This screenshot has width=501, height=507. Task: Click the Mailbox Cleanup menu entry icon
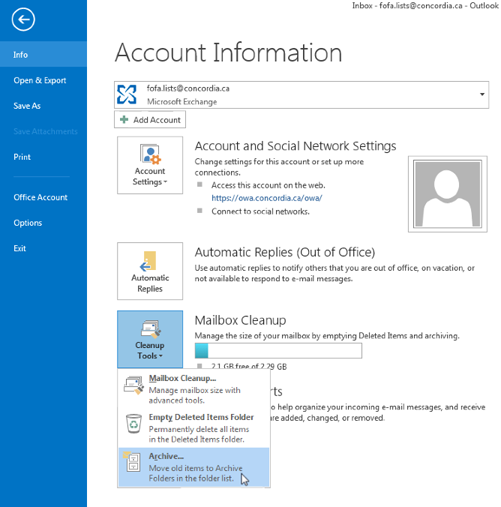[x=134, y=385]
